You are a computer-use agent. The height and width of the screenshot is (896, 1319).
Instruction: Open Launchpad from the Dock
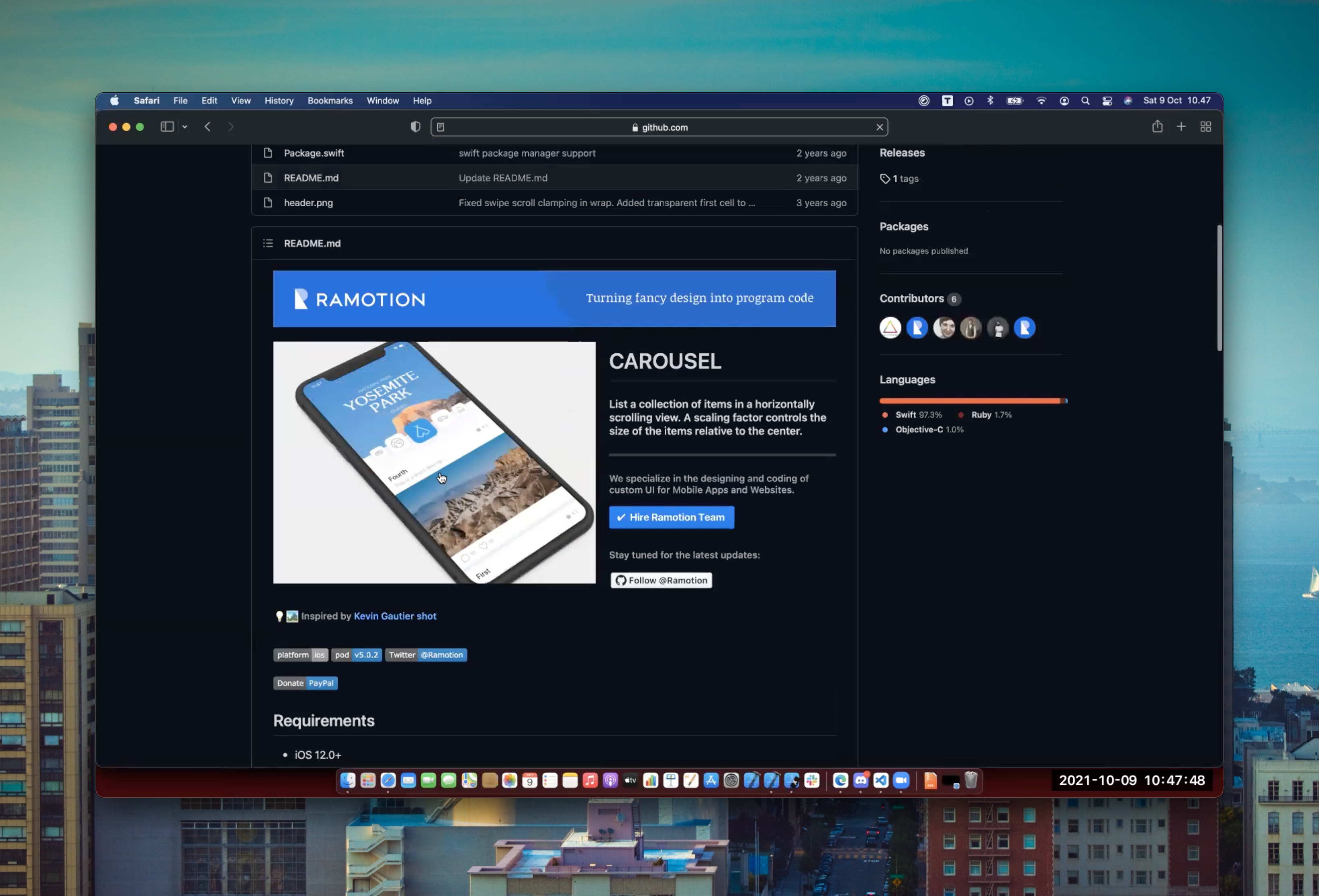click(368, 781)
